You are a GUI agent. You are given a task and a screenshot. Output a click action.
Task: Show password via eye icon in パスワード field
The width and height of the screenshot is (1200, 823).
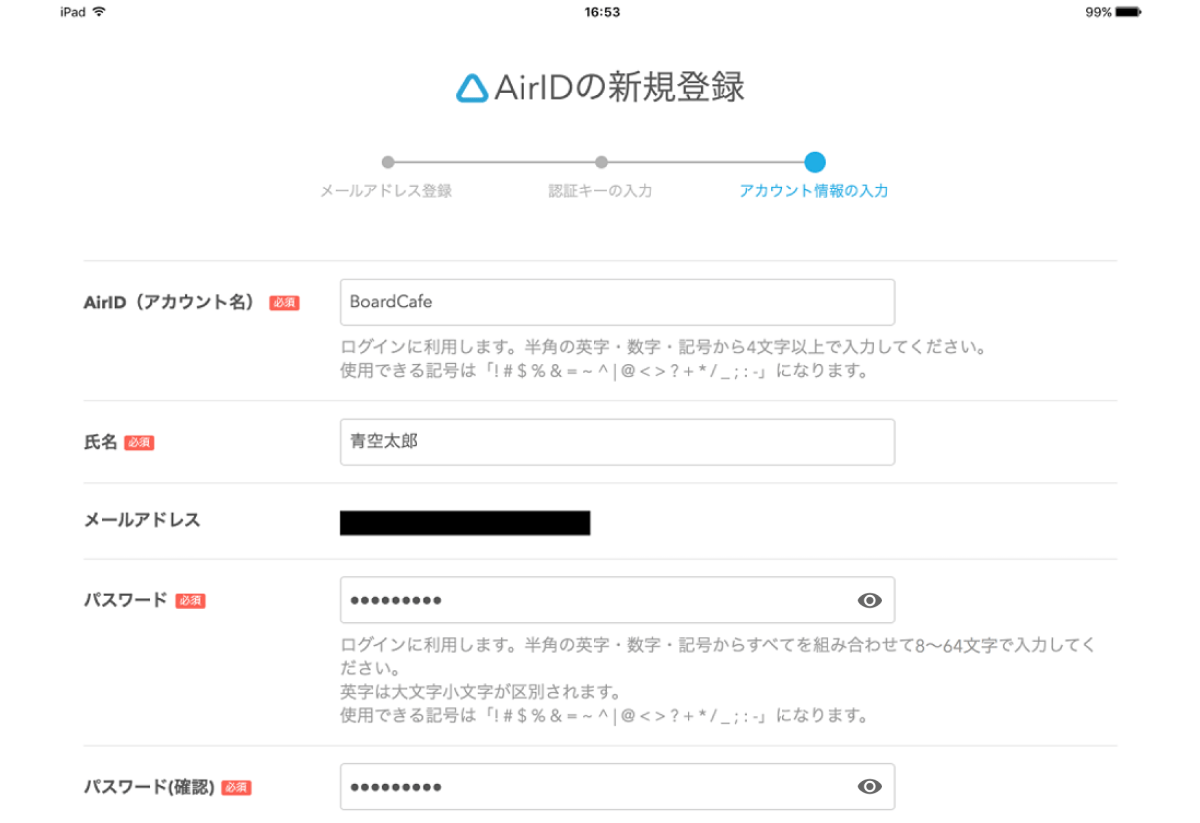(870, 600)
